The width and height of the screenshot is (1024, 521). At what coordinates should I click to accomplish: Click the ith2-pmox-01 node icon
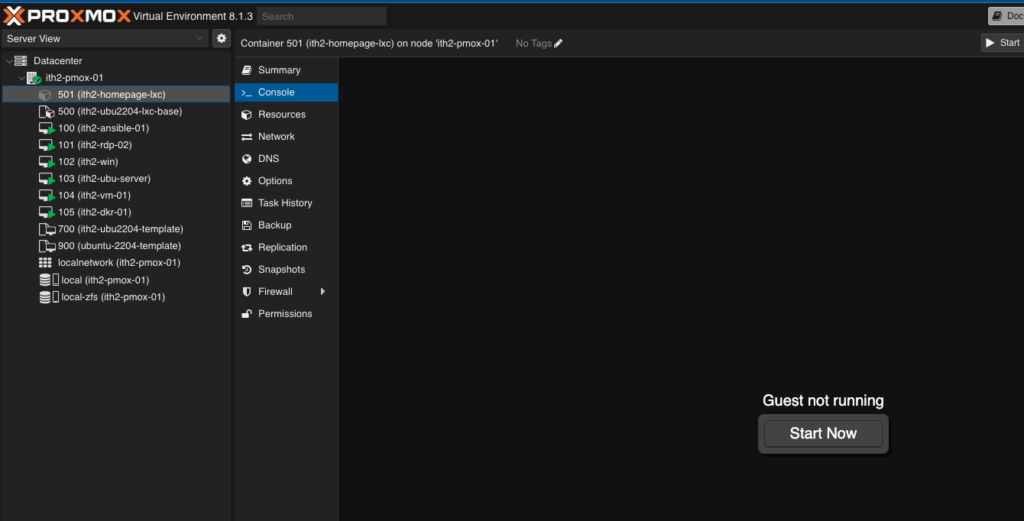pos(33,78)
